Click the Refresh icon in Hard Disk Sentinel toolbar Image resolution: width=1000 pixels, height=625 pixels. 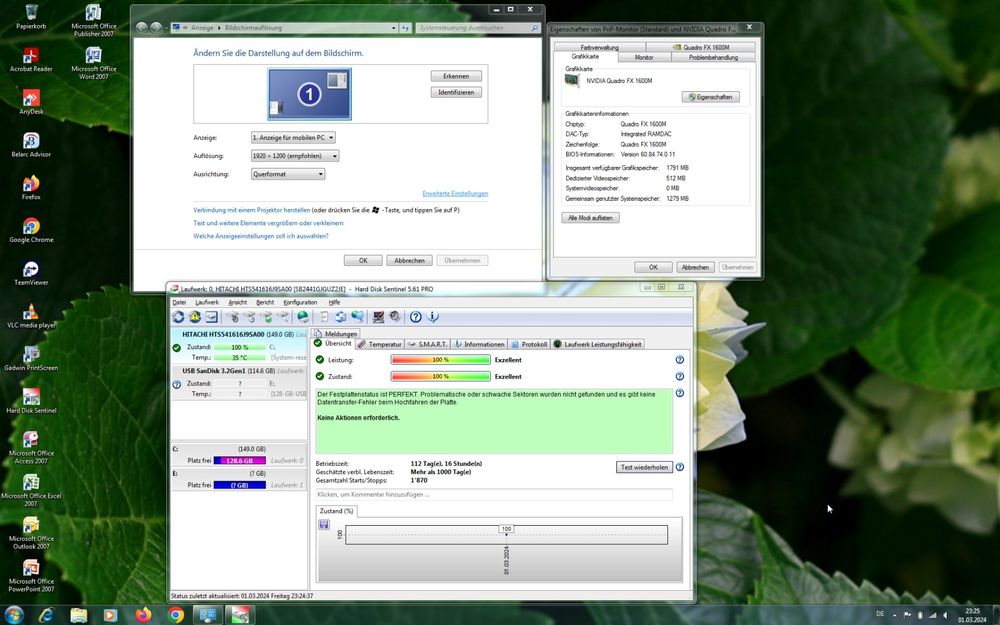point(178,317)
